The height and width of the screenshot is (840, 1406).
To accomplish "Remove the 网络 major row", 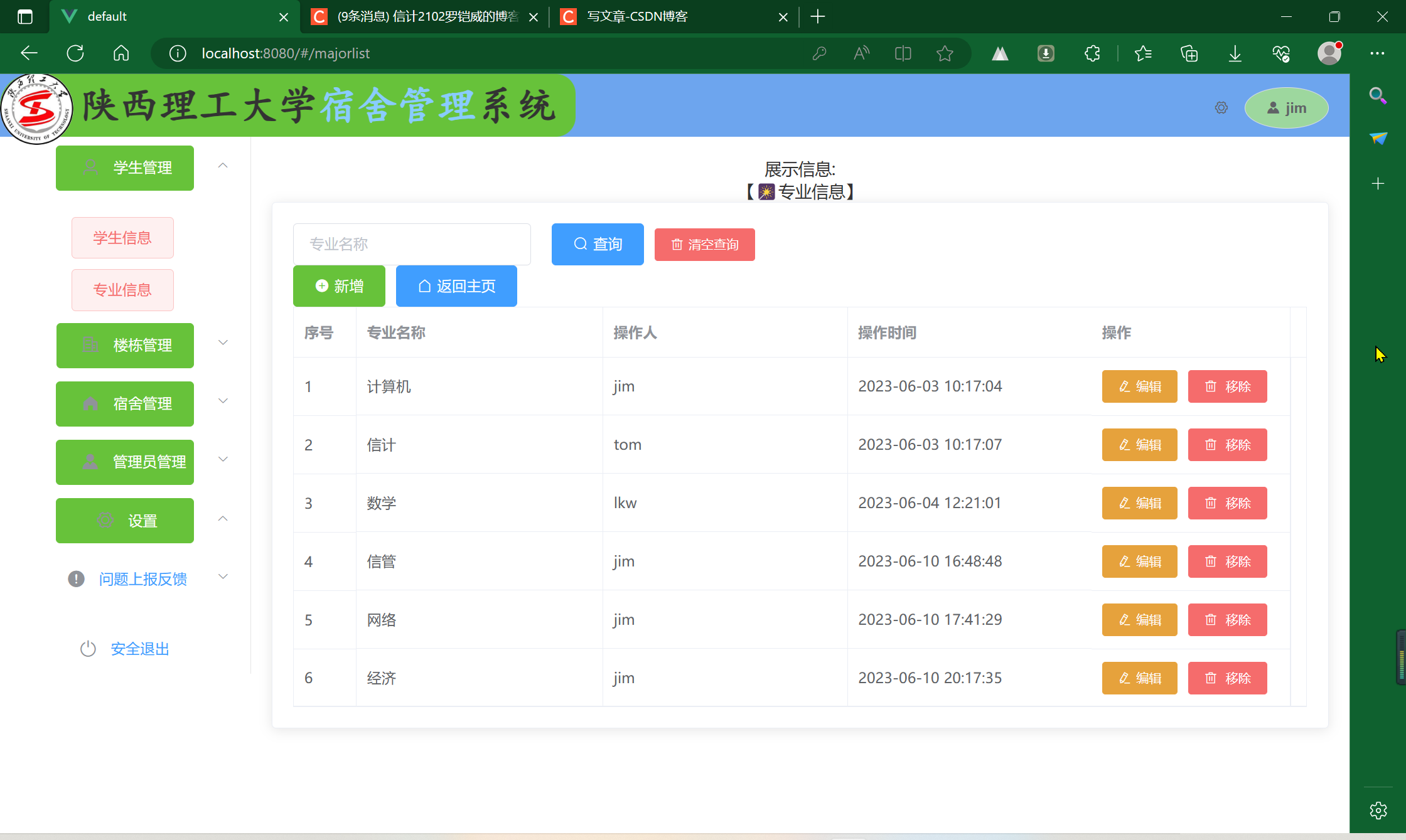I will pos(1227,620).
